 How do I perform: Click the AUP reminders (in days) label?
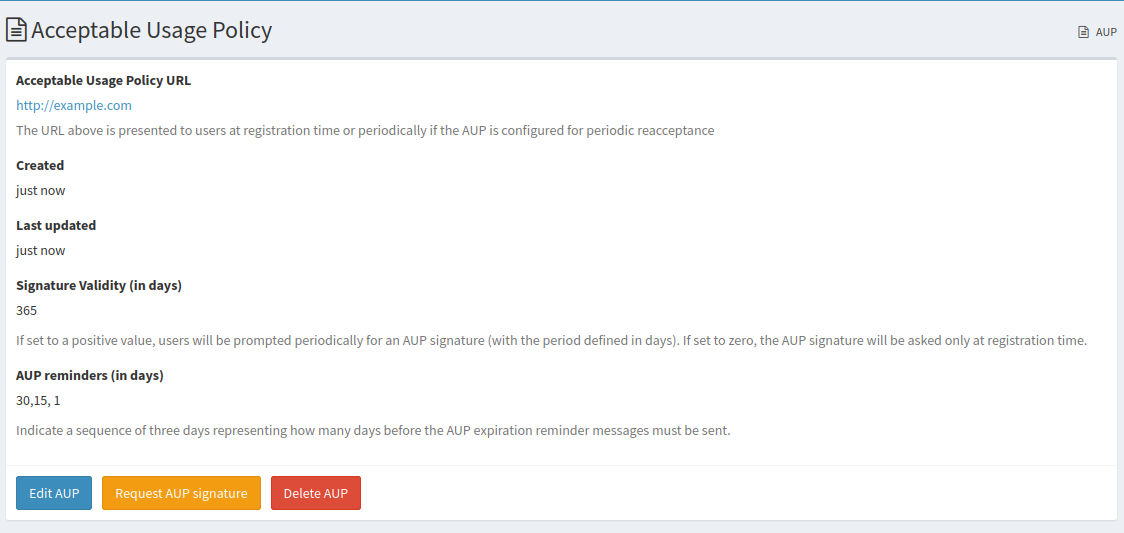pyautogui.click(x=90, y=375)
